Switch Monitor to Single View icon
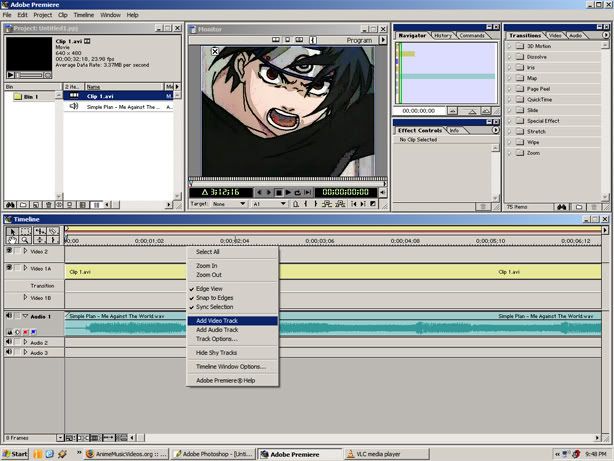The width and height of the screenshot is (614, 461). 287,40
